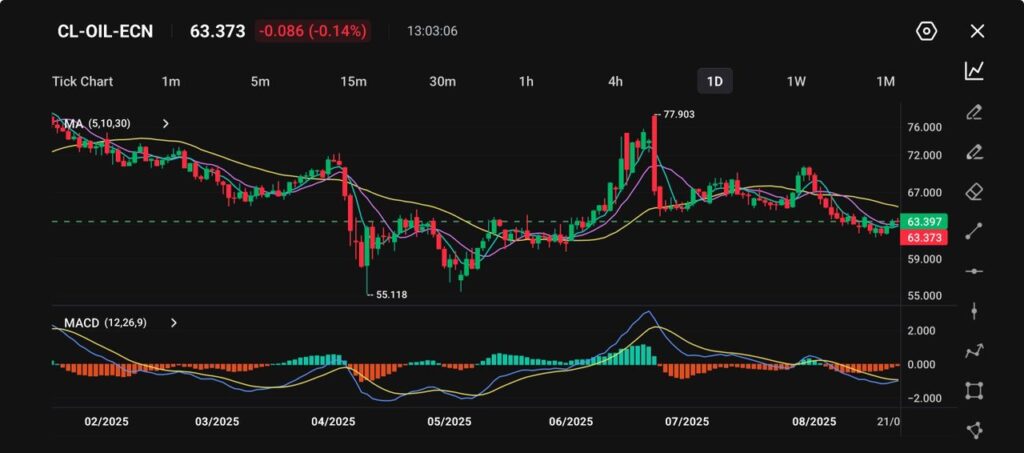This screenshot has height=453, width=1024.
Task: Select the polyline zigzag drawing tool
Action: (x=974, y=351)
